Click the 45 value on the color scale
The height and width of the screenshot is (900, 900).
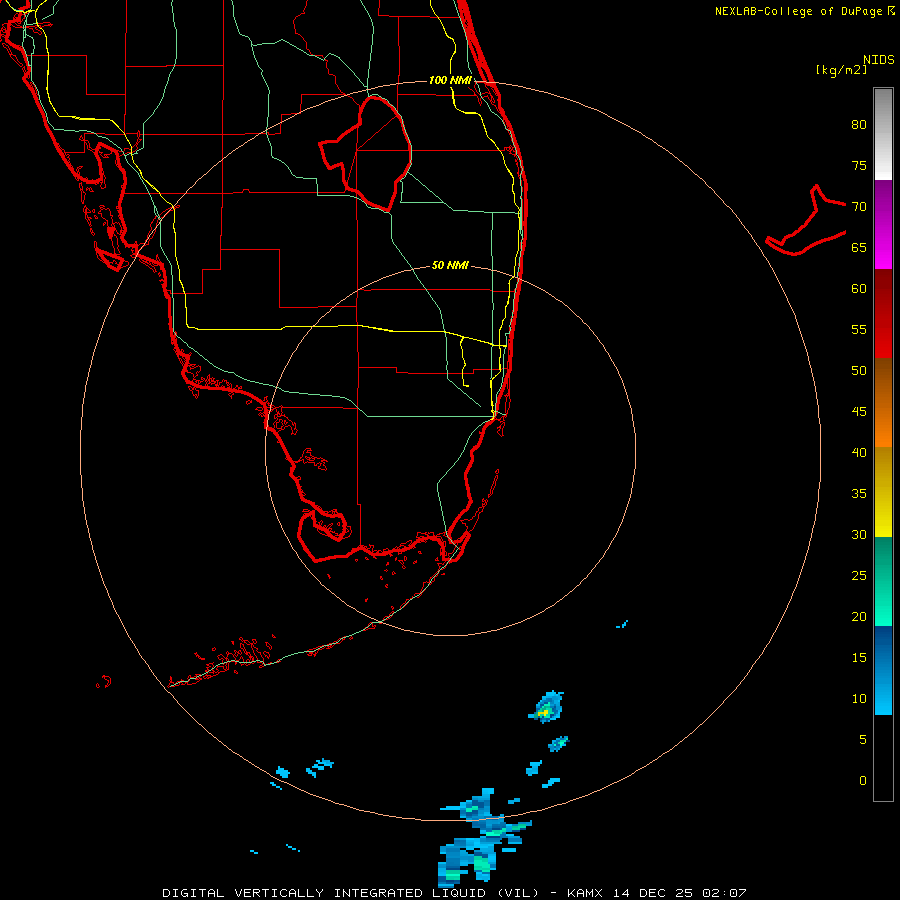(x=859, y=412)
